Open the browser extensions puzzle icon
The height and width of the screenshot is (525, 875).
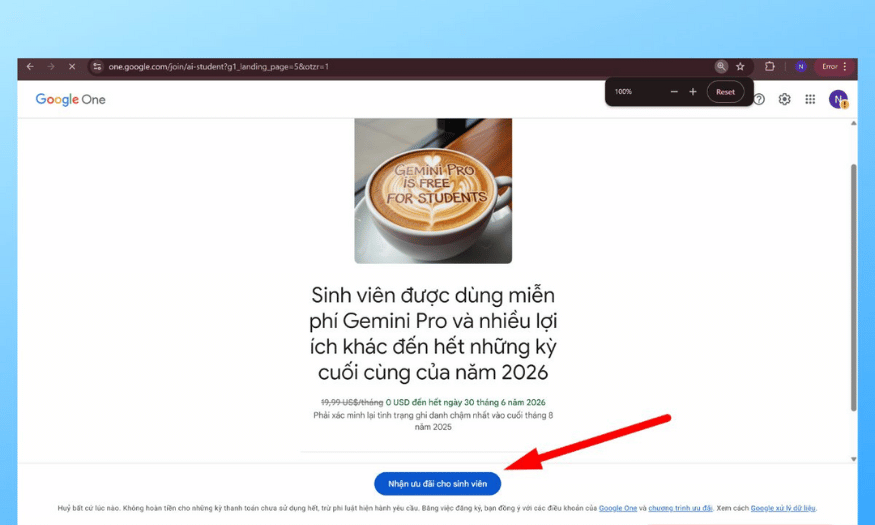(770, 66)
